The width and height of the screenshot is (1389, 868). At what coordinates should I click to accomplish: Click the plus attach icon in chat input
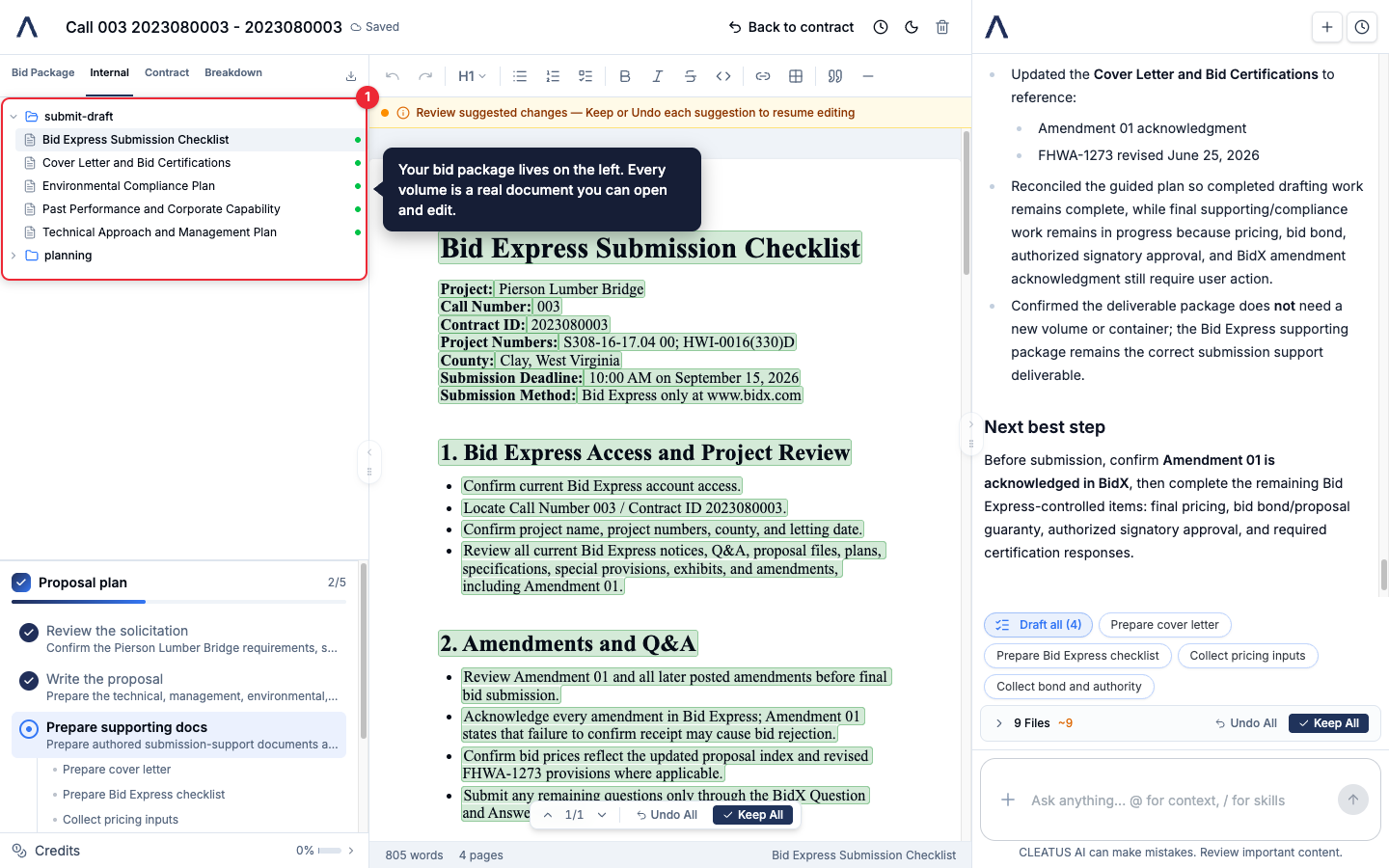tap(1008, 800)
